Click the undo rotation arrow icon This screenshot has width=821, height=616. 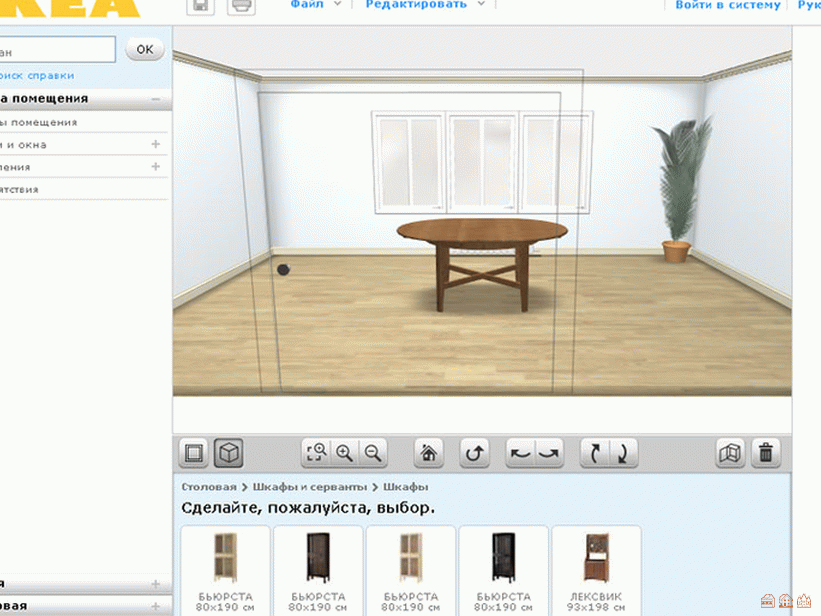click(474, 453)
